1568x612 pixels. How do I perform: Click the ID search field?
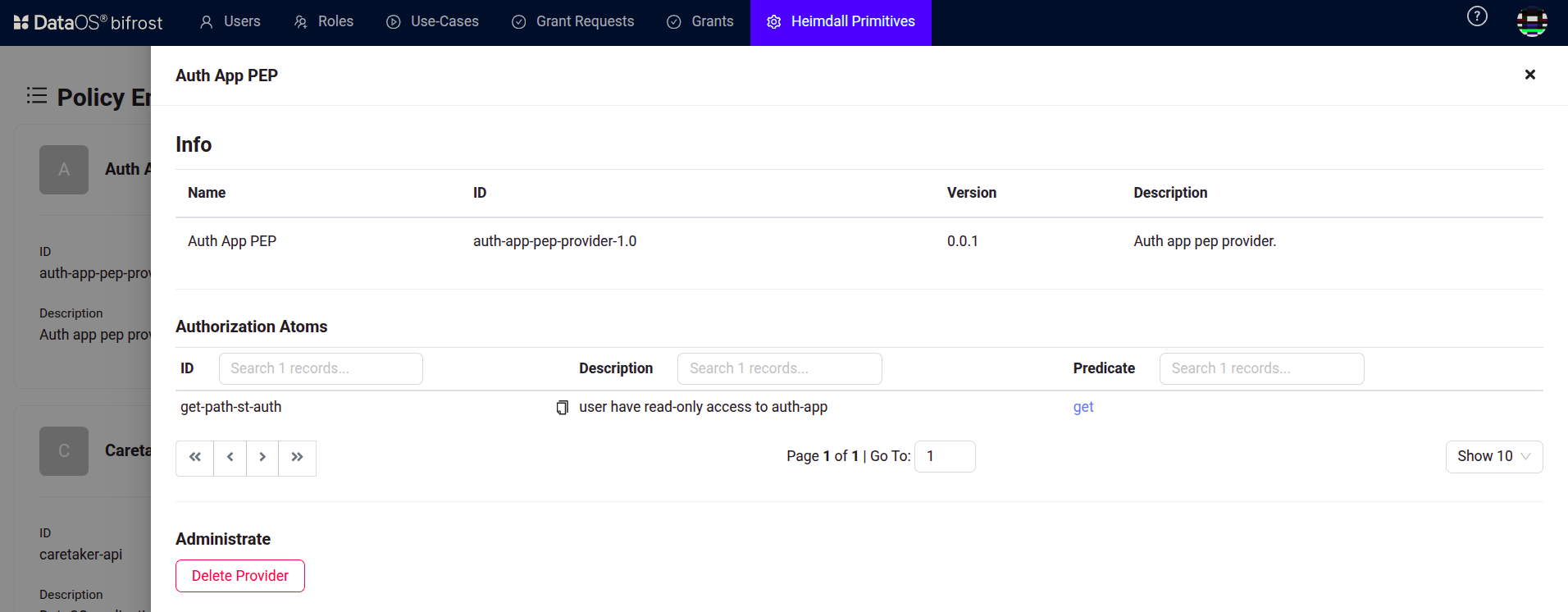pyautogui.click(x=321, y=368)
